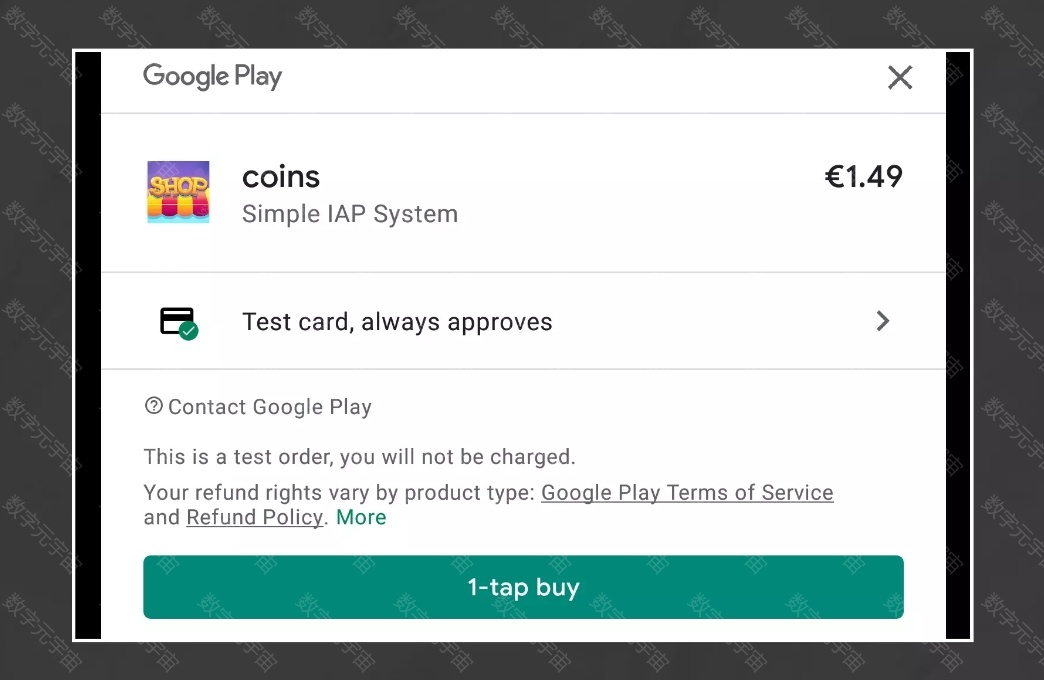Open Google Play Terms of Service
Viewport: 1044px width, 680px height.
click(x=687, y=493)
